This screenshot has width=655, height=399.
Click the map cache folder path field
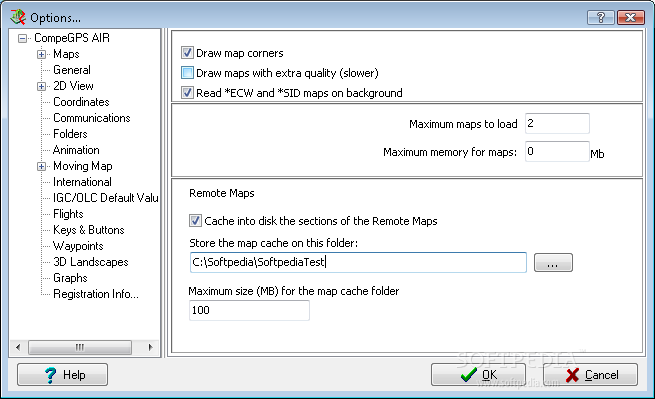[358, 262]
